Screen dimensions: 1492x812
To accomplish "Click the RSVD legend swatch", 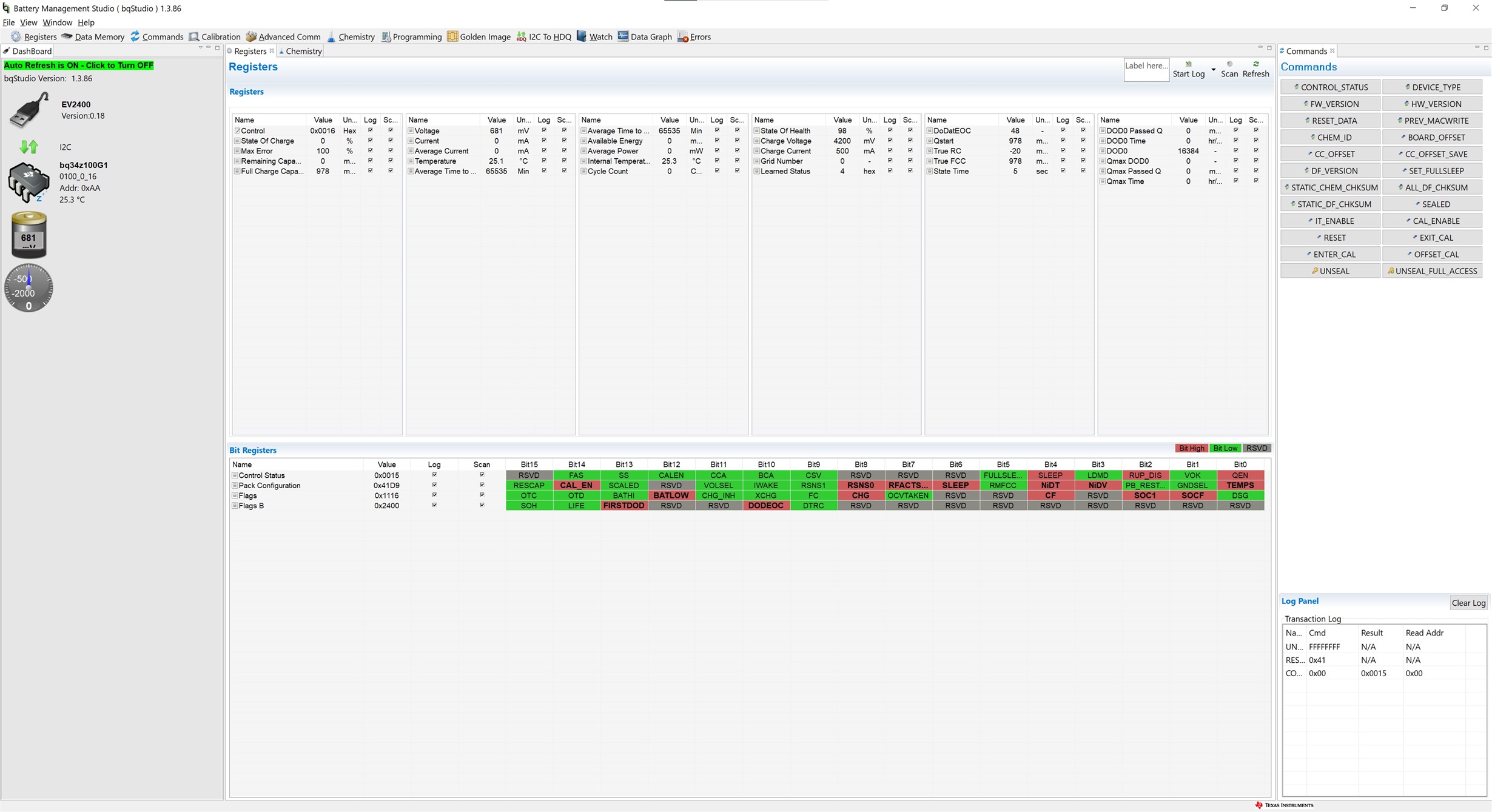I will click(x=1257, y=448).
